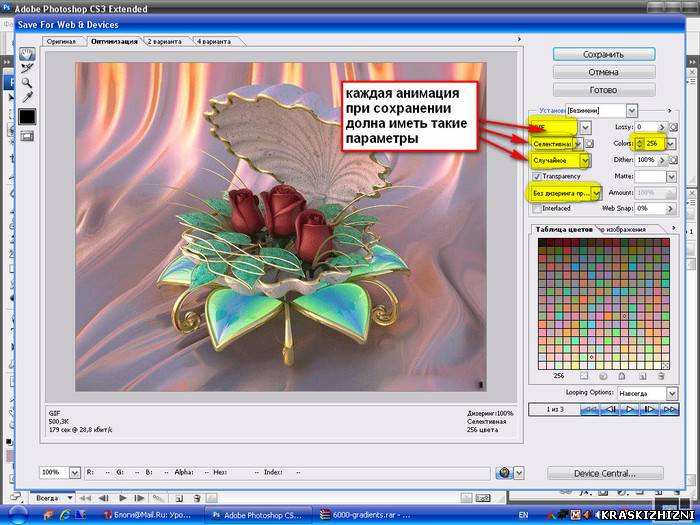Switch to the Оптимизация tab
700x525 pixels.
coord(114,41)
